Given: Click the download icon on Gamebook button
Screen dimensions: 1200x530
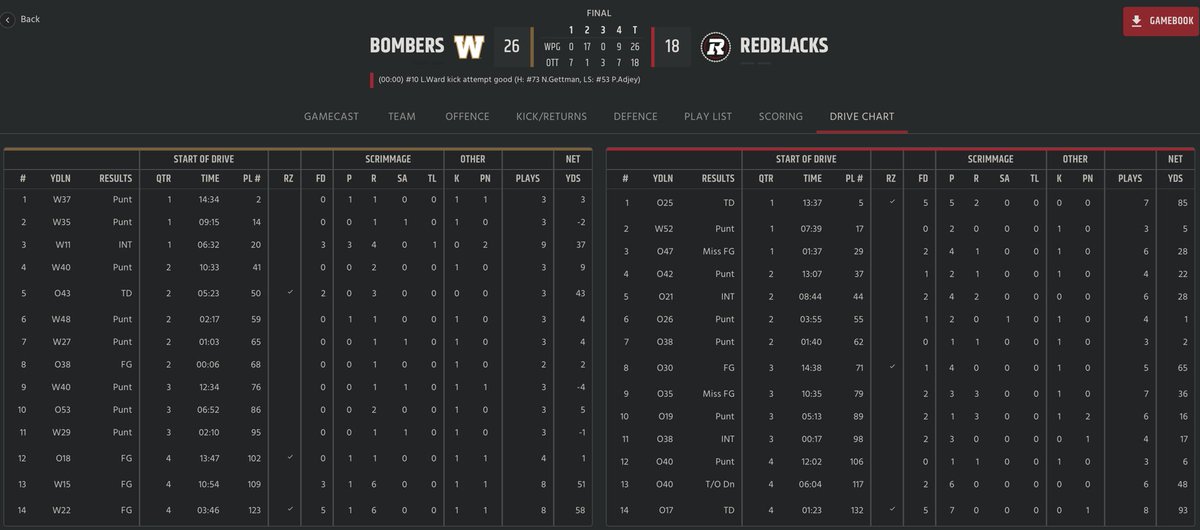Looking at the screenshot, I should (1136, 21).
